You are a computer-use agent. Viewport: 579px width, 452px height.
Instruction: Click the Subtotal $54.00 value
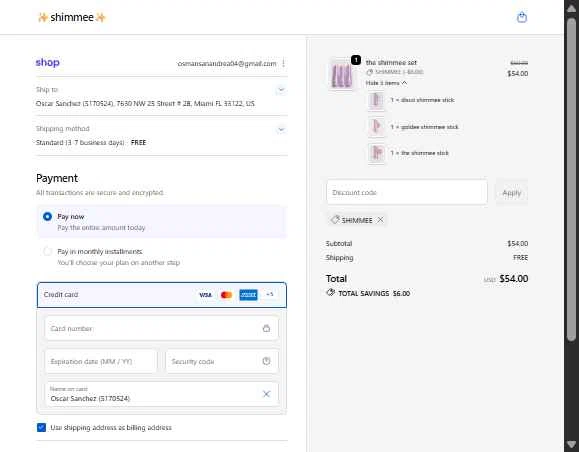coord(517,243)
